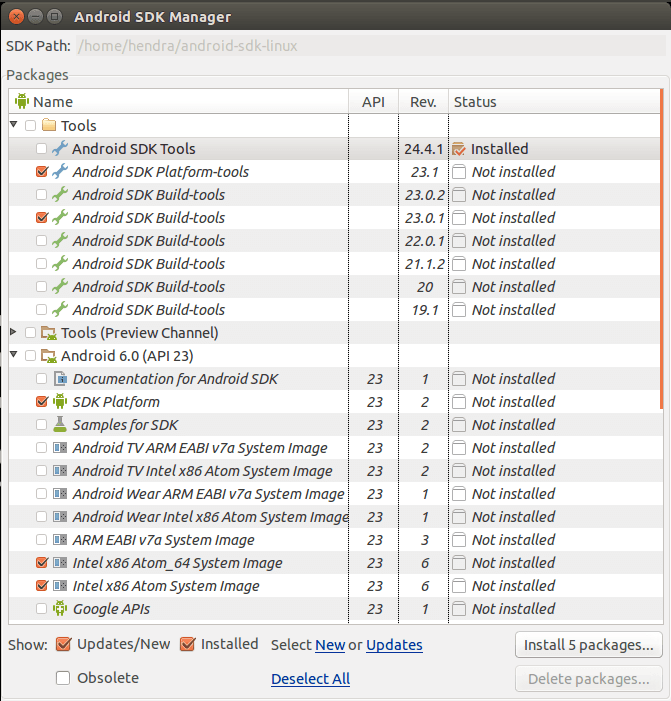Image resolution: width=671 pixels, height=701 pixels.
Task: Sort packages by Name column header
Action: [x=178, y=101]
